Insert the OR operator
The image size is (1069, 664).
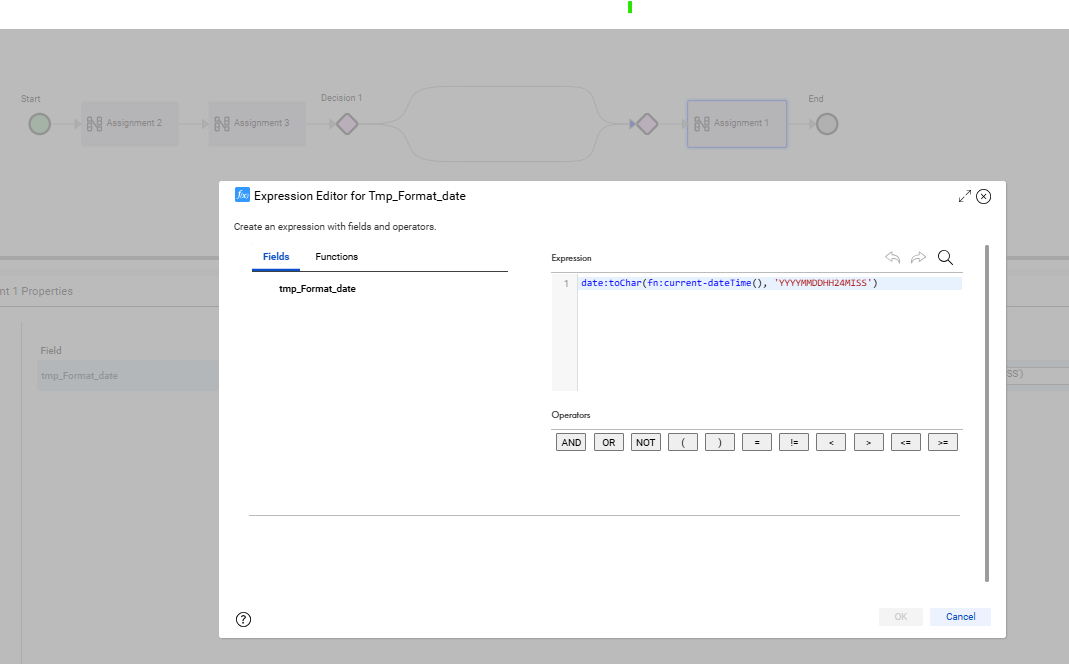[x=609, y=442]
